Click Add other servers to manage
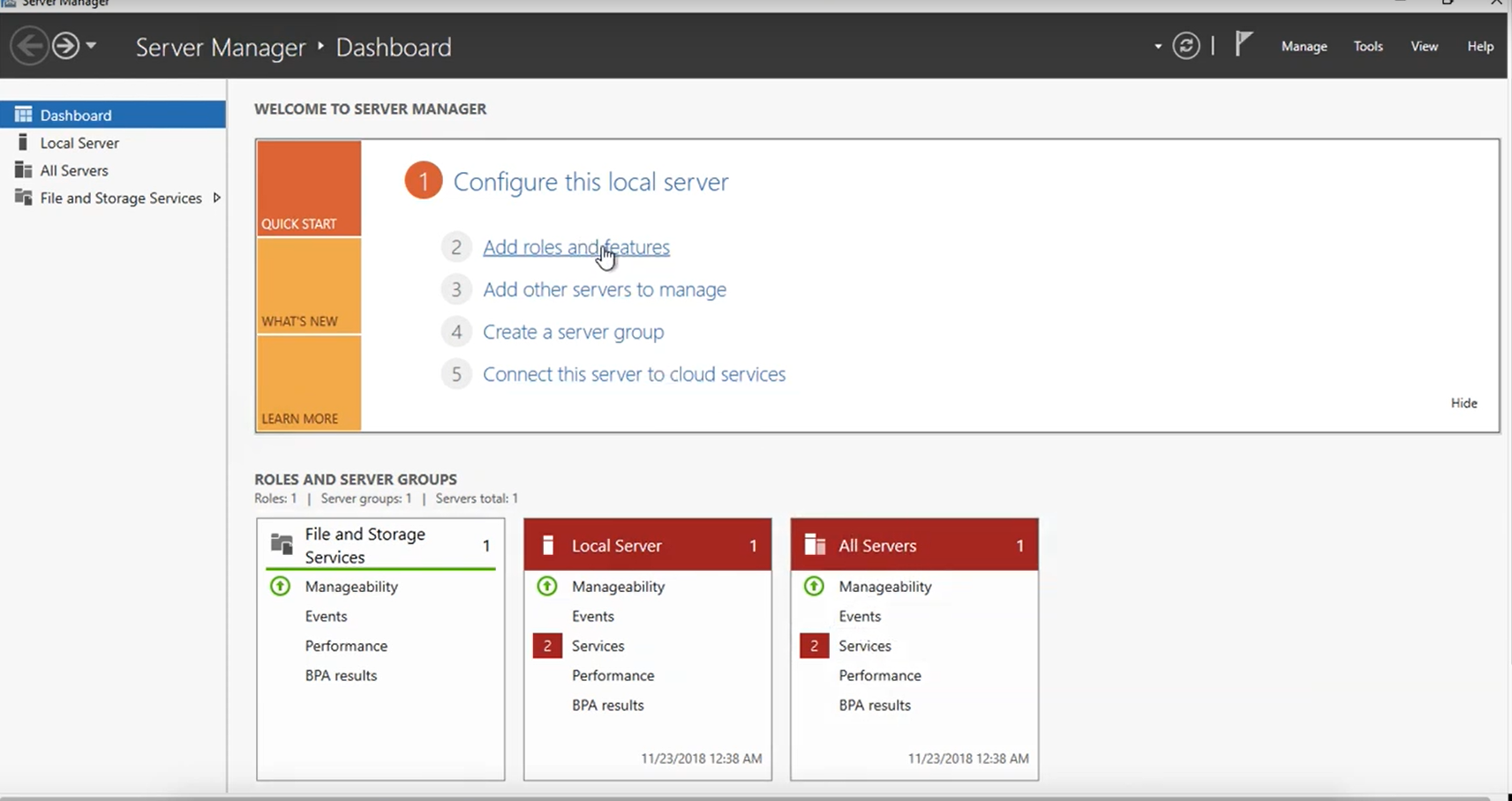1512x801 pixels. 605,289
